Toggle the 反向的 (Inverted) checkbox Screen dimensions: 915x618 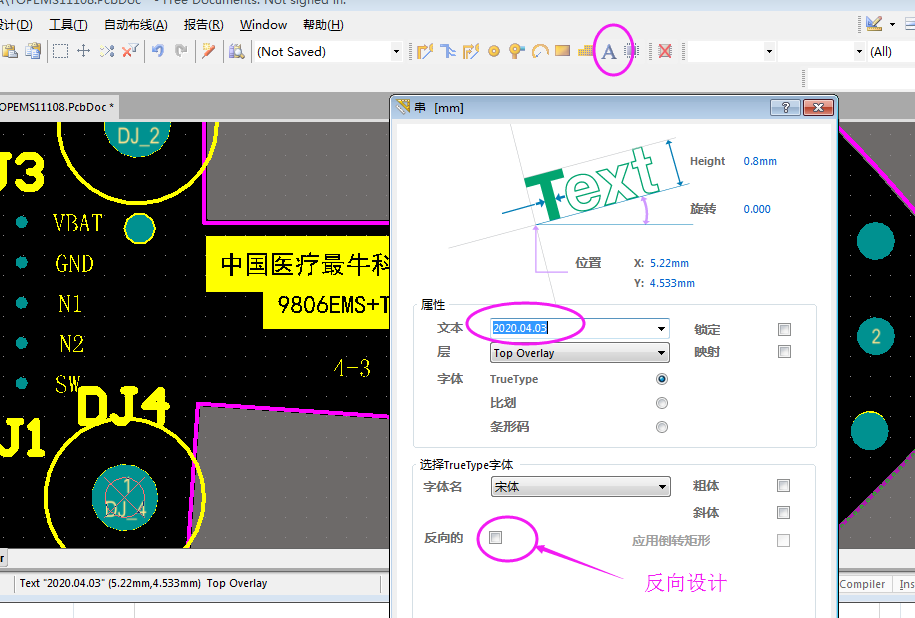pyautogui.click(x=496, y=538)
